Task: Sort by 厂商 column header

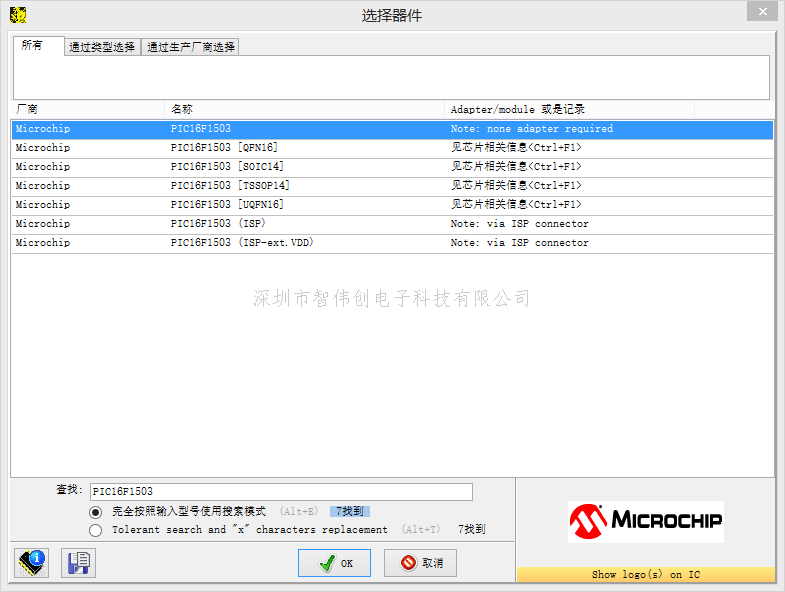Action: tap(88, 109)
